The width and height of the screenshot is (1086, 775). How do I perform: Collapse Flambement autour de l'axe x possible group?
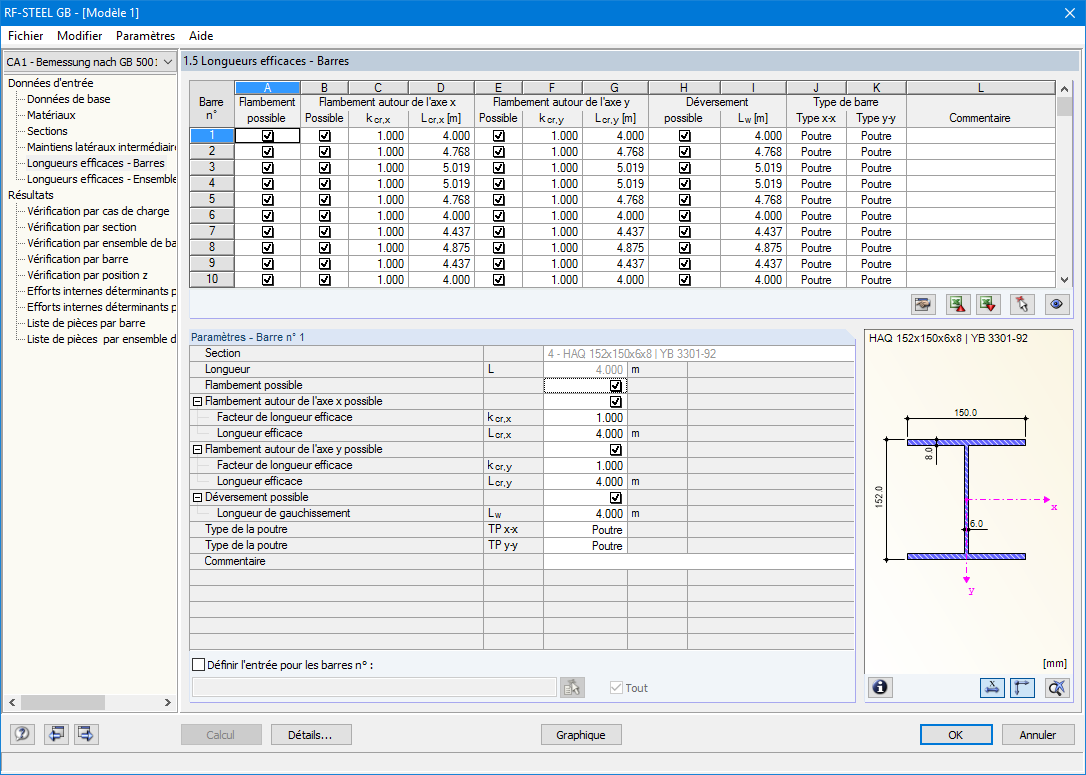[197, 402]
